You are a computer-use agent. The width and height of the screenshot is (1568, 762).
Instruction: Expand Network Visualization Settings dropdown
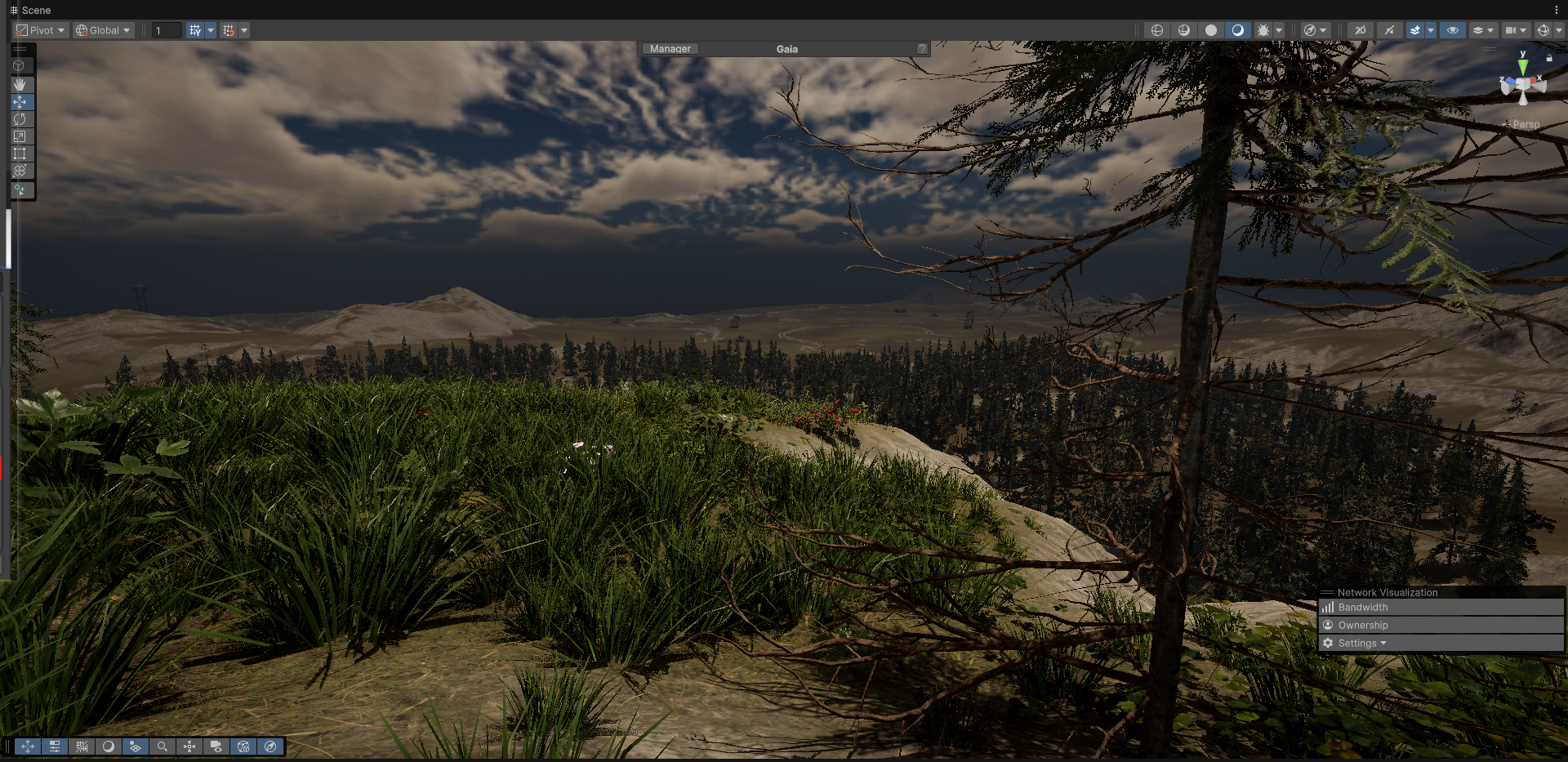[x=1361, y=644]
